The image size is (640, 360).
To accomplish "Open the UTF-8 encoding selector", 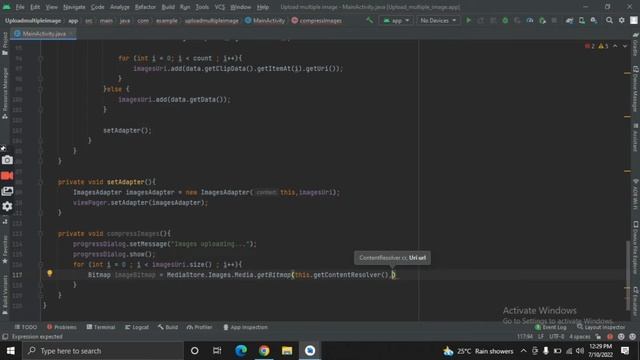I will point(557,337).
